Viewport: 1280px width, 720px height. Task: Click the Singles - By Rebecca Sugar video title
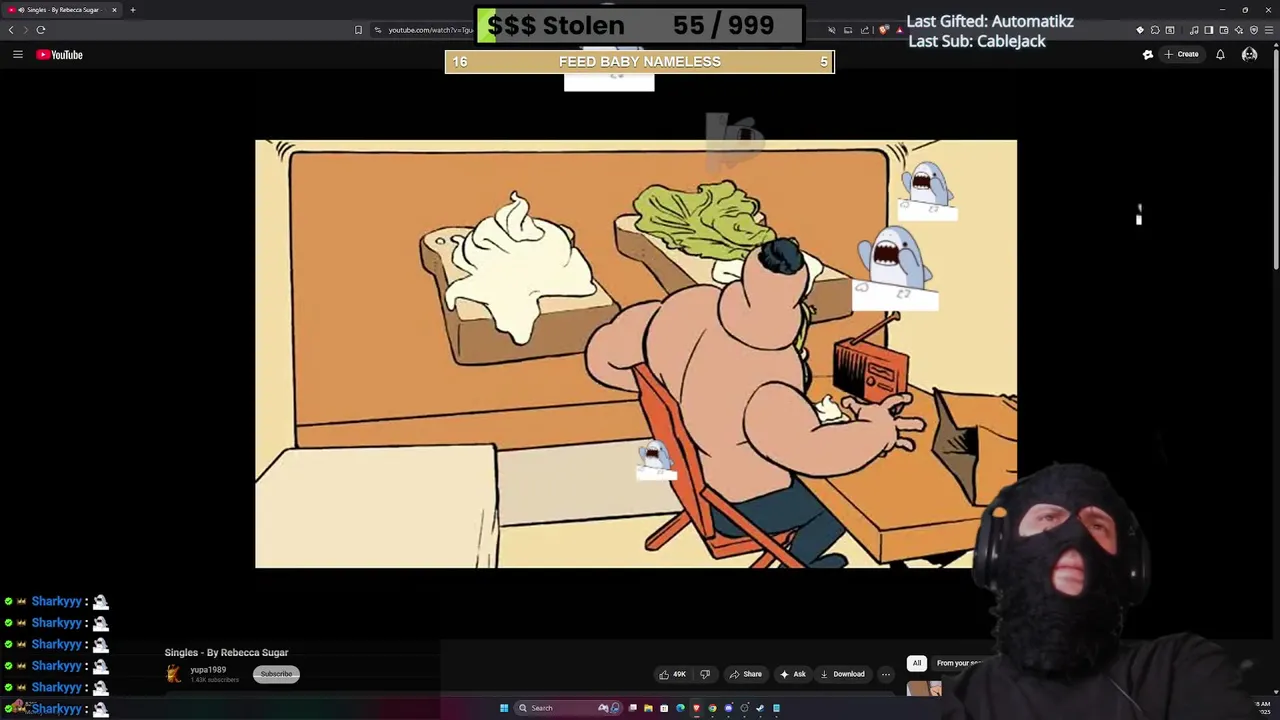(226, 653)
